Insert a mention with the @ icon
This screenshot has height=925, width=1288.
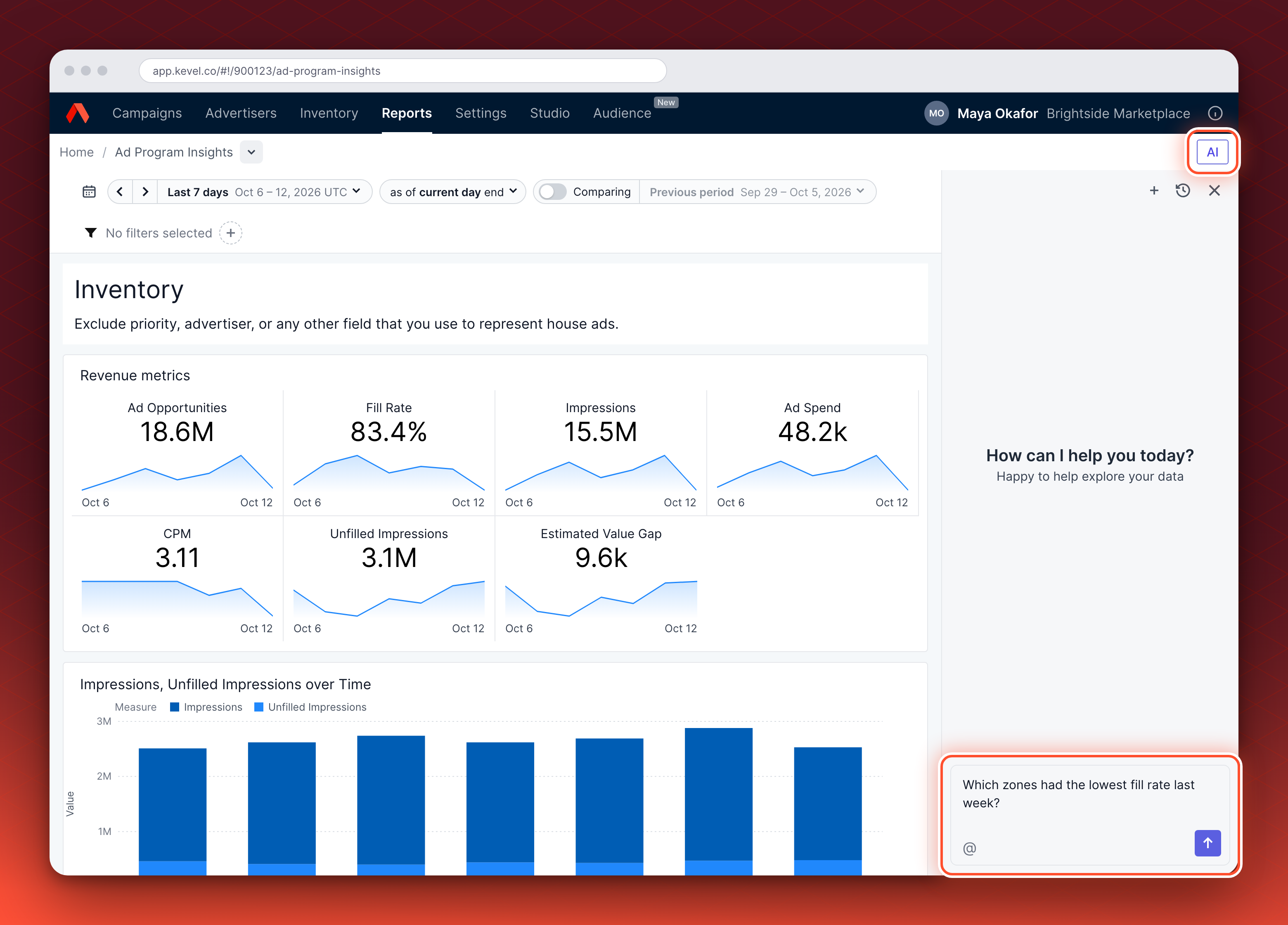point(969,848)
